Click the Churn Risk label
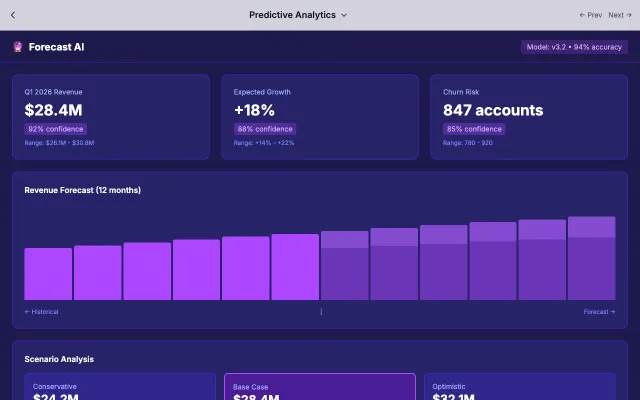Image resolution: width=640 pixels, height=400 pixels. (461, 92)
